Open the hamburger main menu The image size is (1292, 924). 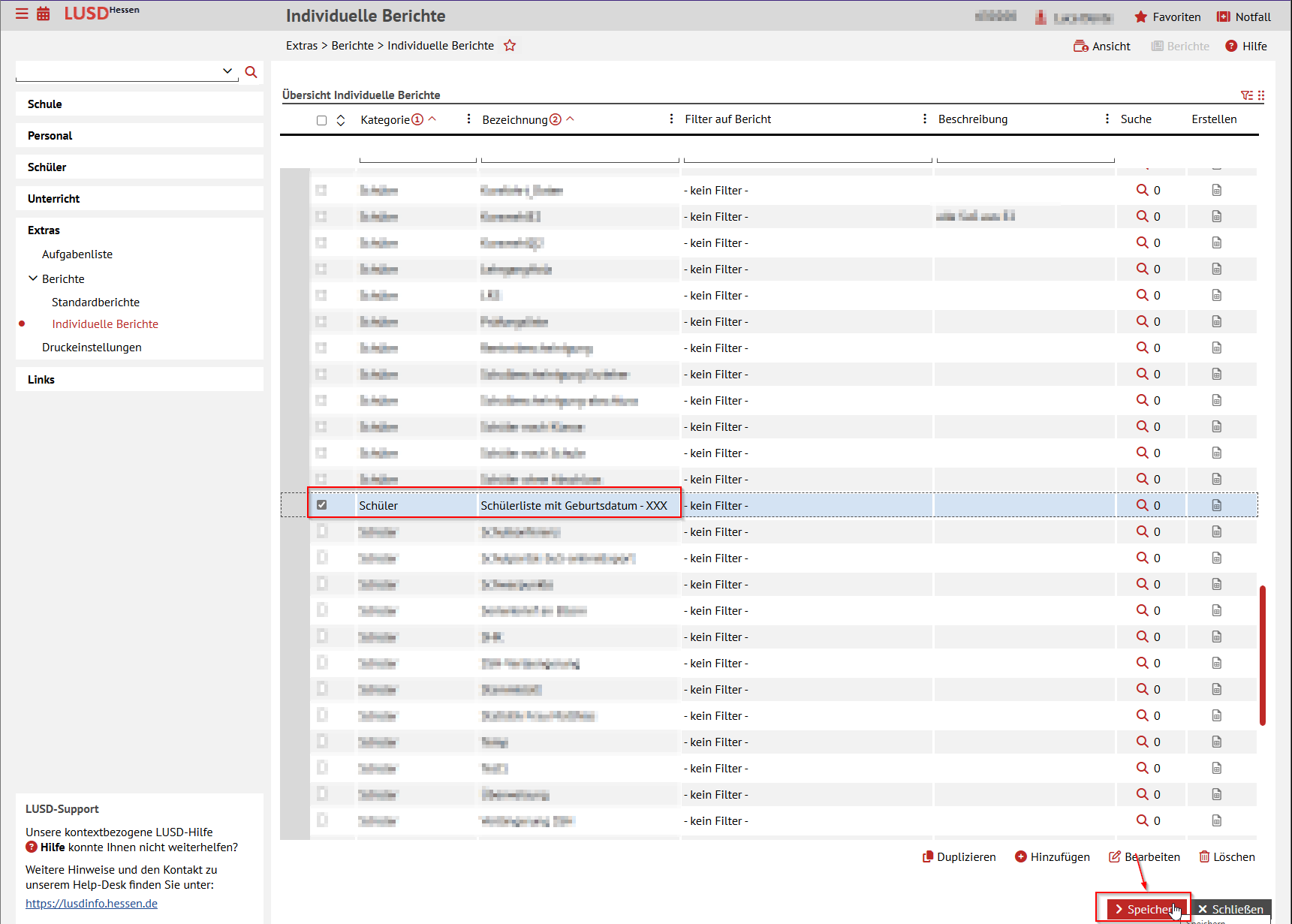tap(22, 14)
